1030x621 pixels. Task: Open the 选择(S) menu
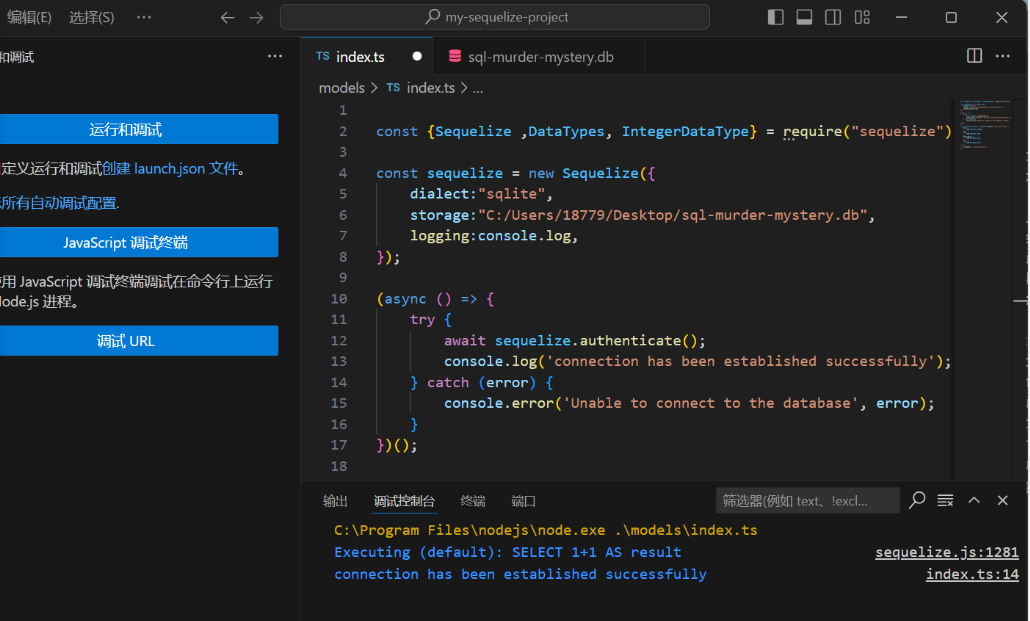click(x=92, y=17)
